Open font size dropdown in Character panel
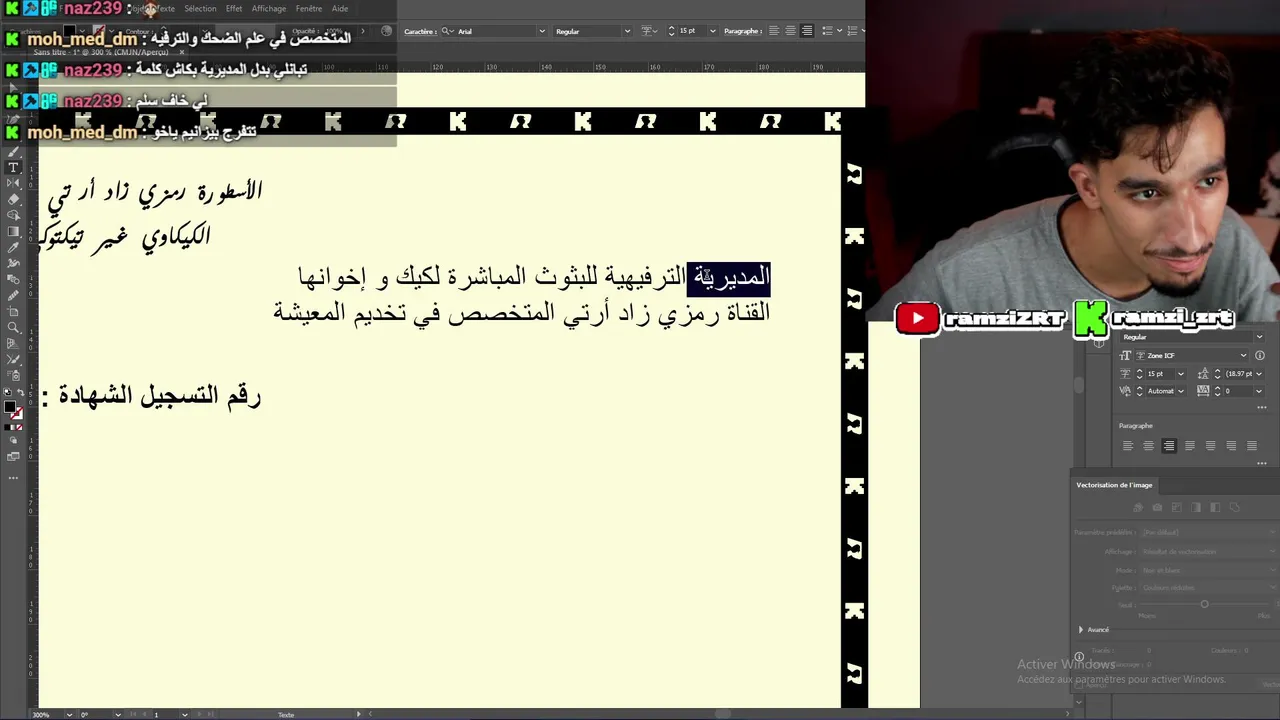Viewport: 1280px width, 720px height. 1181,373
